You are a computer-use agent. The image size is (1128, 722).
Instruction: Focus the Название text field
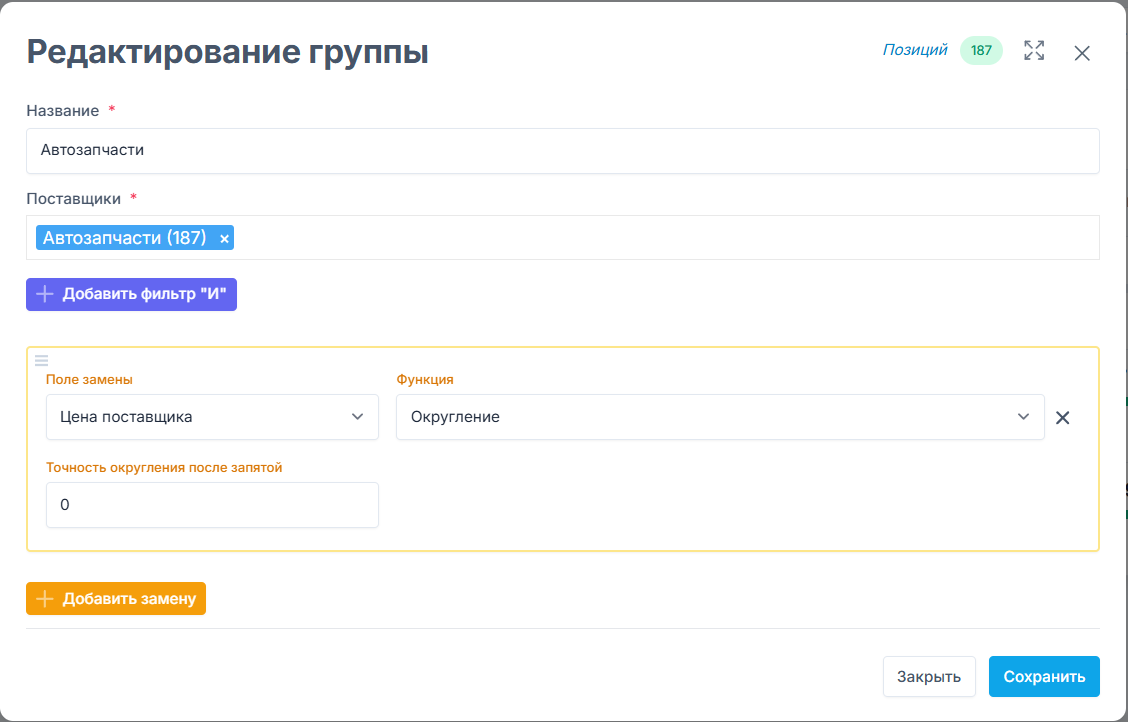point(562,150)
